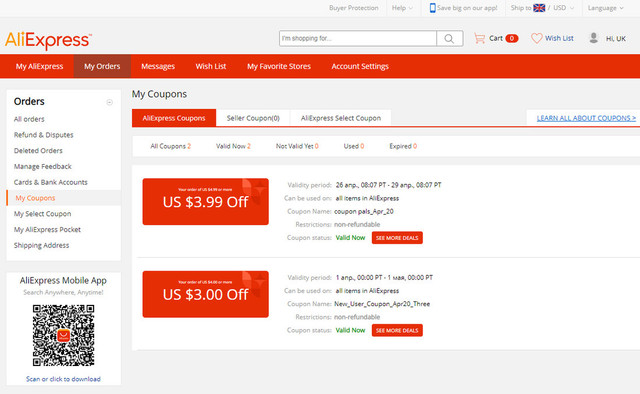
Task: Click coupon name coupon pals_Apr_20
Action: (x=364, y=211)
